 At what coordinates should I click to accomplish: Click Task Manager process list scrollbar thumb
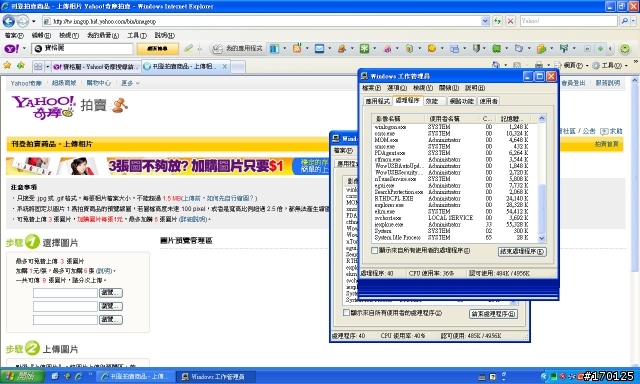pos(542,209)
